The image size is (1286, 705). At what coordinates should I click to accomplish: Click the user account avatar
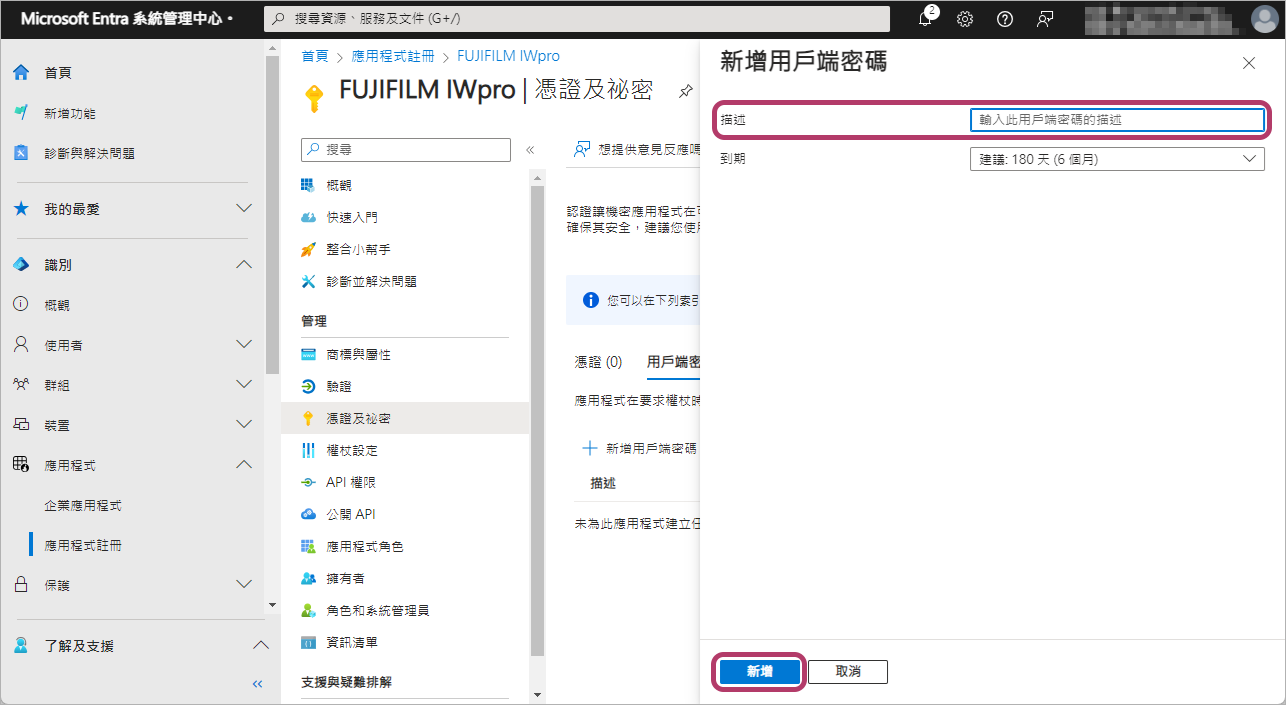point(1265,19)
